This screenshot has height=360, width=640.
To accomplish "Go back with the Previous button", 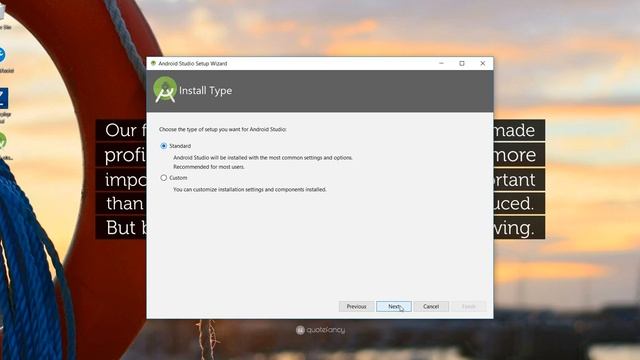I will click(356, 307).
